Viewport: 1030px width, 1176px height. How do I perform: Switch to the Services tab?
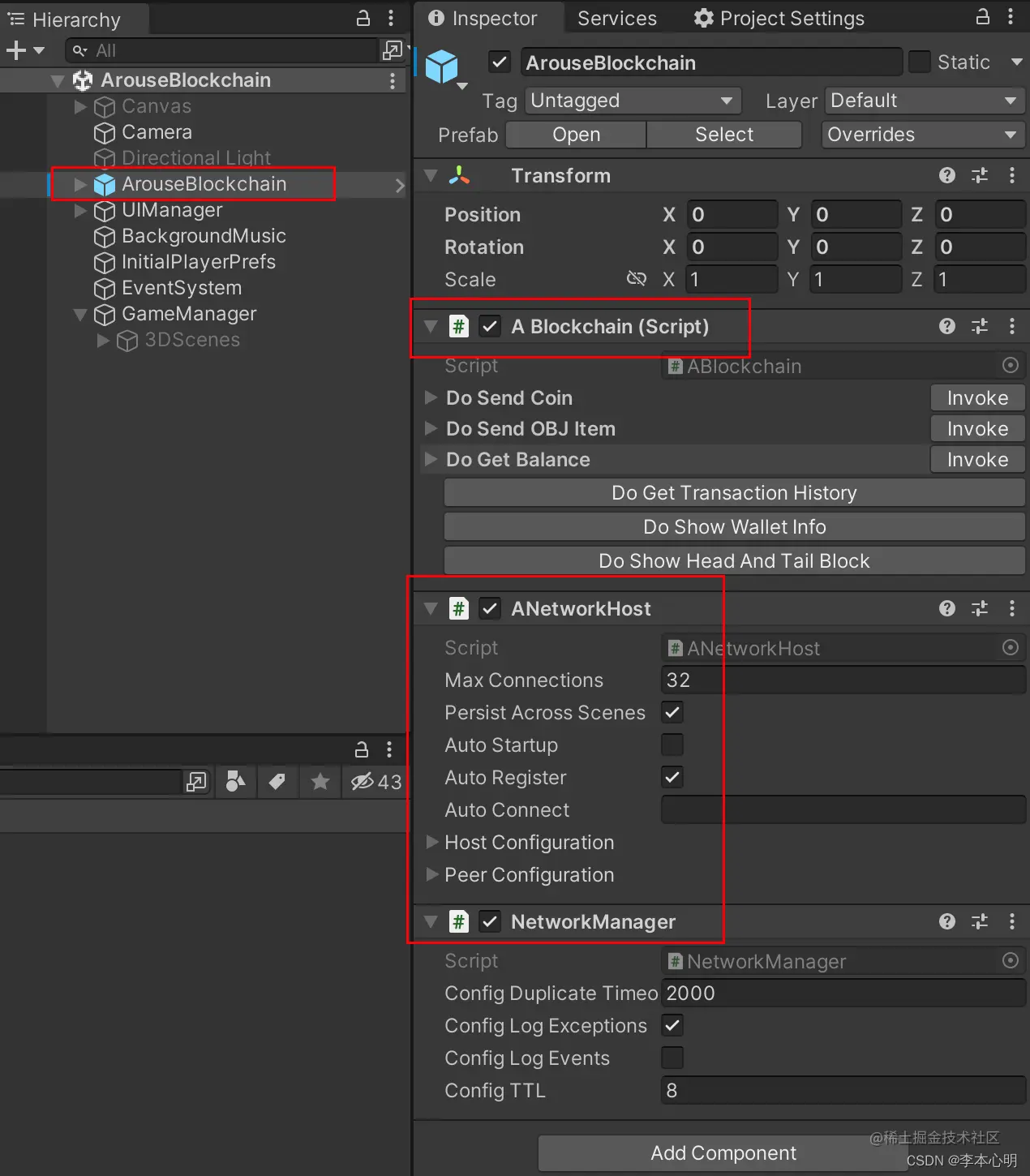(x=617, y=18)
